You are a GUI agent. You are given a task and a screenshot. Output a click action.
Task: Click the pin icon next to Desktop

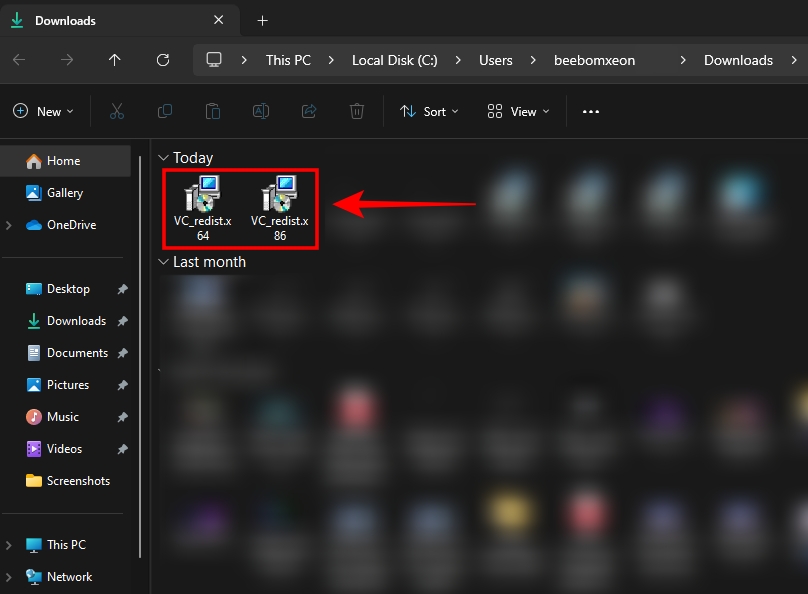tap(122, 289)
